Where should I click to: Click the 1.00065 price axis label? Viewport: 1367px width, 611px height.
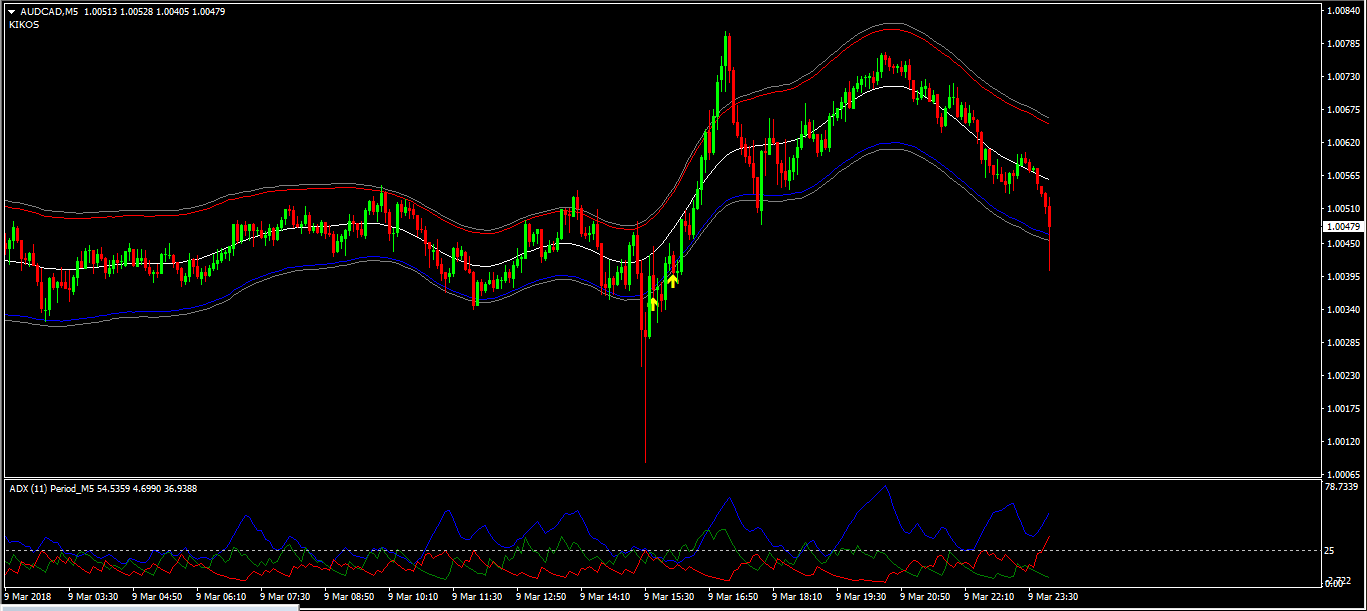coord(1340,474)
